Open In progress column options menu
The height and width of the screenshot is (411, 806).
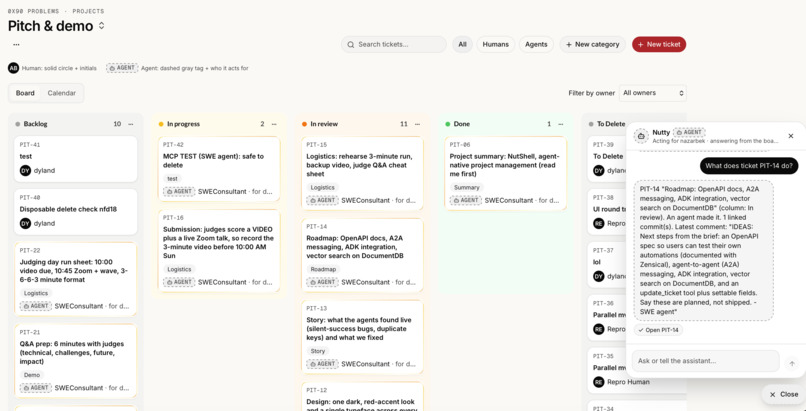coord(274,124)
